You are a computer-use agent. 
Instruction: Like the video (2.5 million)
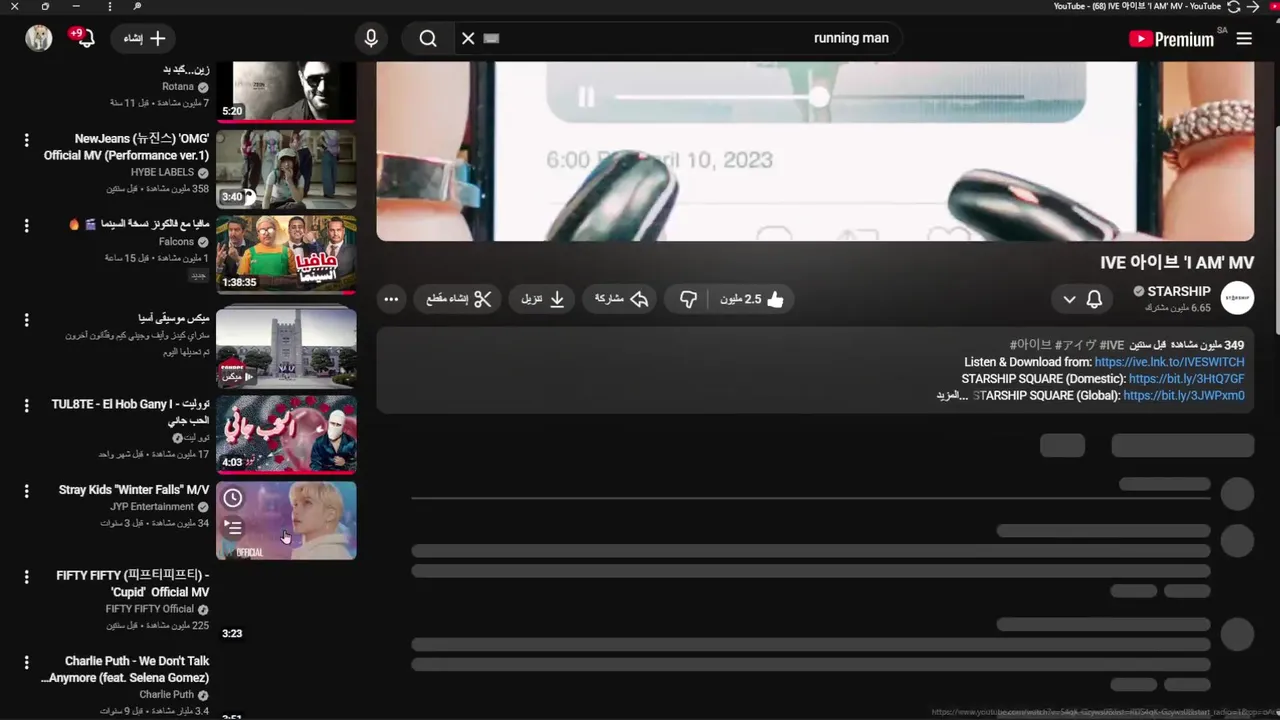pos(753,299)
